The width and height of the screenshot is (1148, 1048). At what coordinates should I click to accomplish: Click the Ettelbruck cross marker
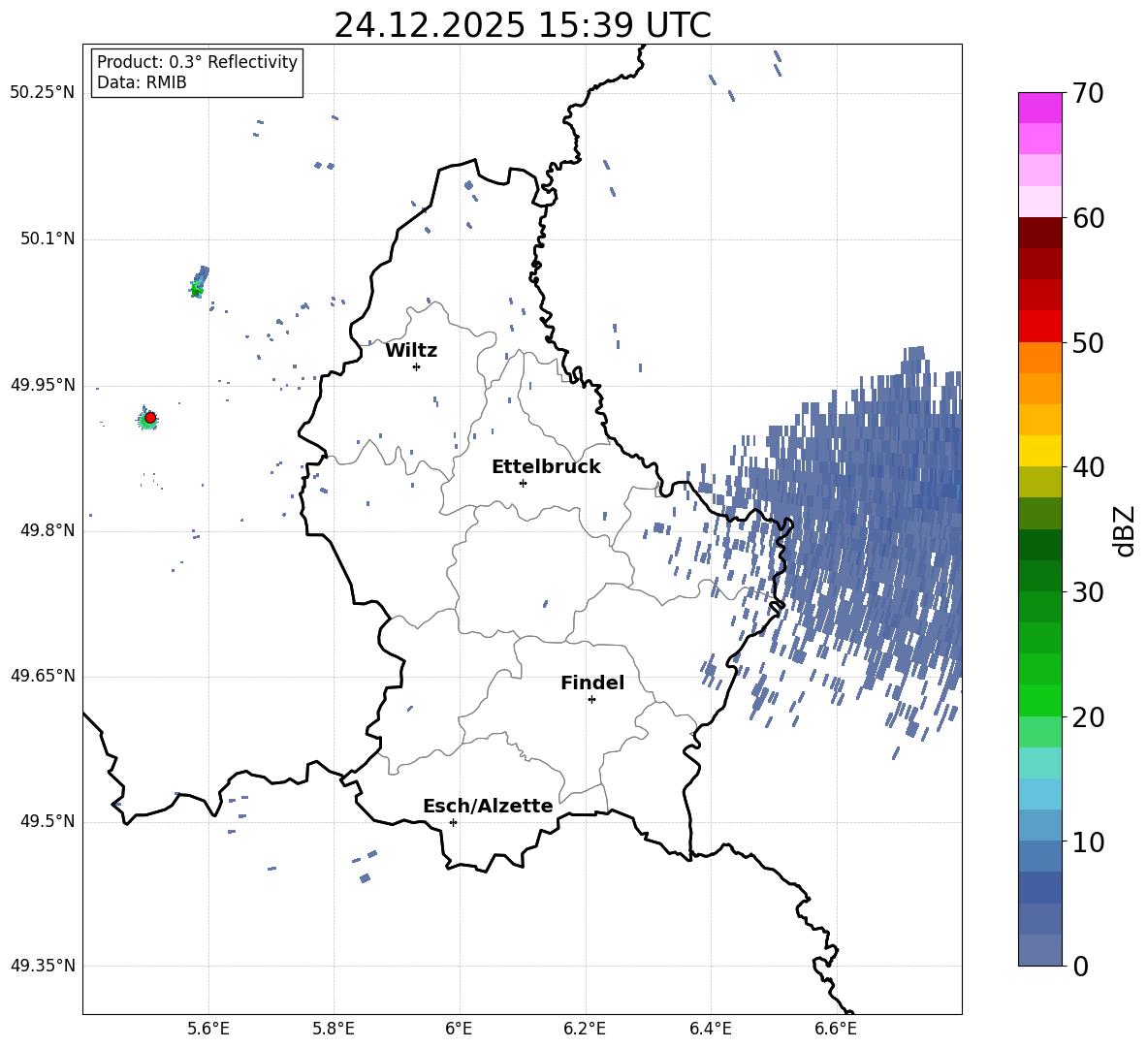(523, 483)
